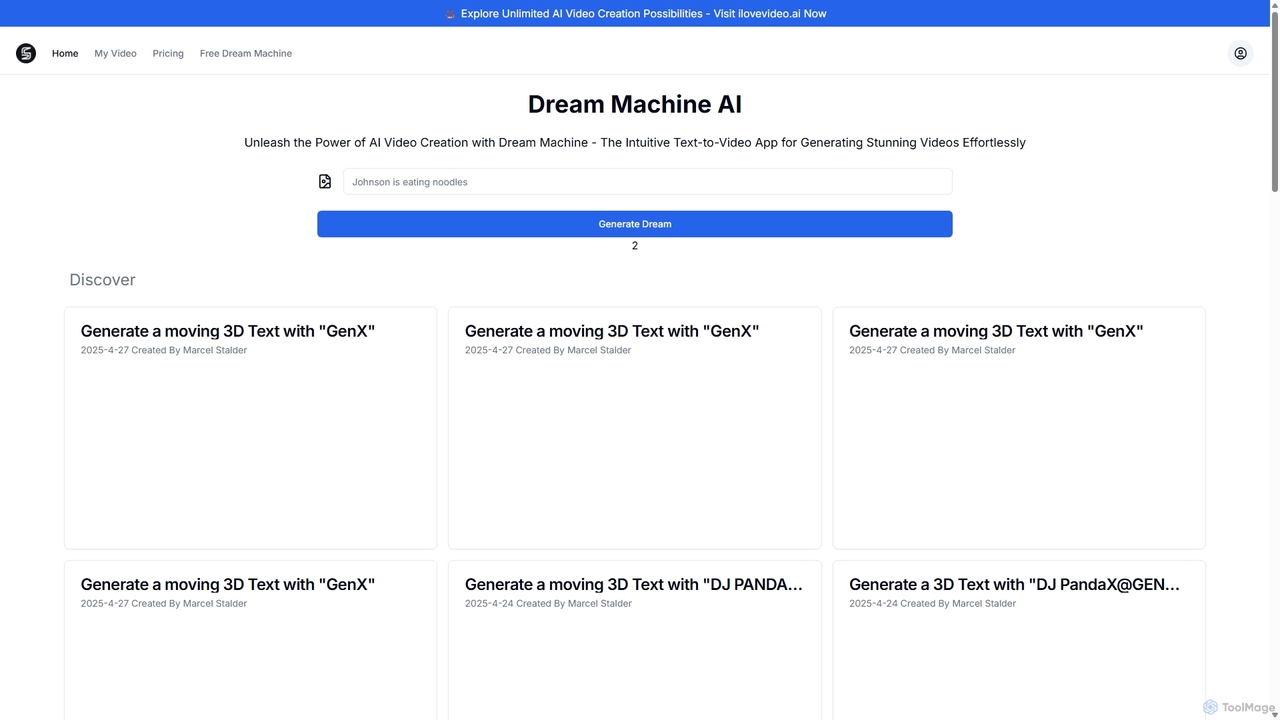Click the Discover section title
The height and width of the screenshot is (720, 1280).
[x=102, y=280]
